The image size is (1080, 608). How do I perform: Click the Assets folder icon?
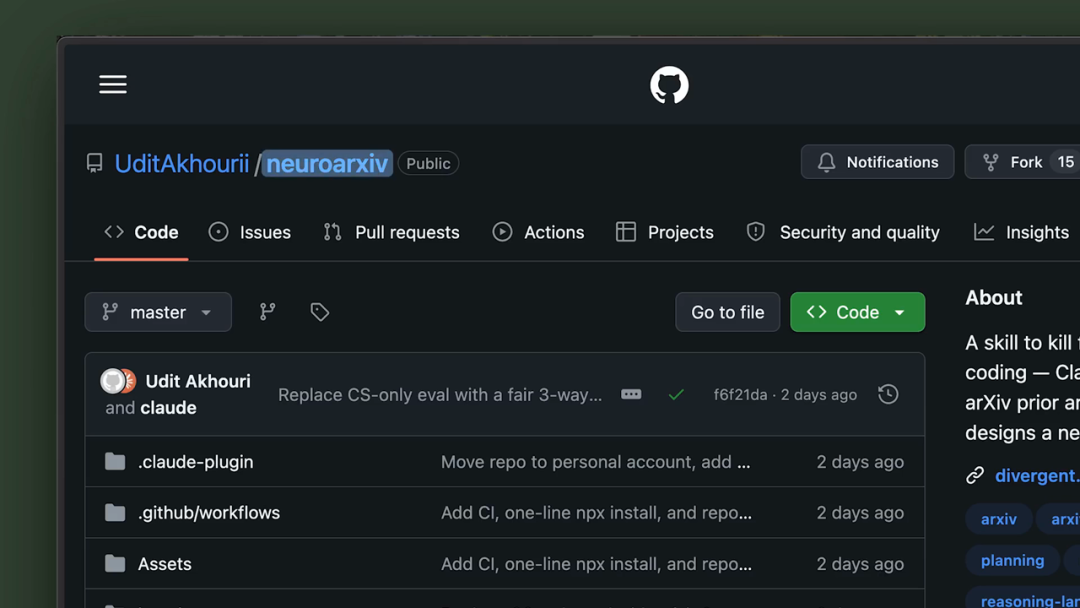[115, 563]
